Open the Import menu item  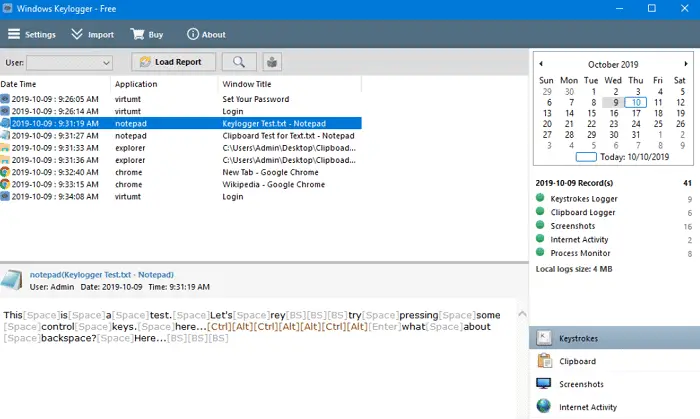pos(92,34)
